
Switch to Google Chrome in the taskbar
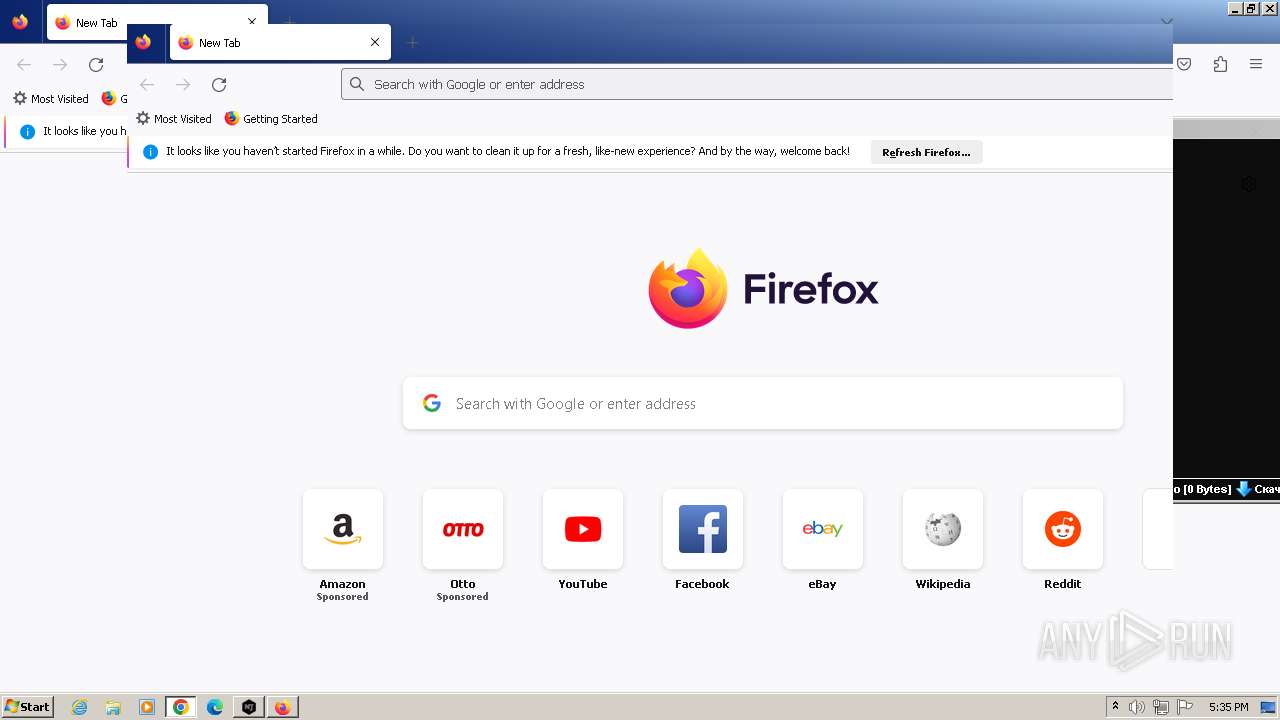[181, 707]
